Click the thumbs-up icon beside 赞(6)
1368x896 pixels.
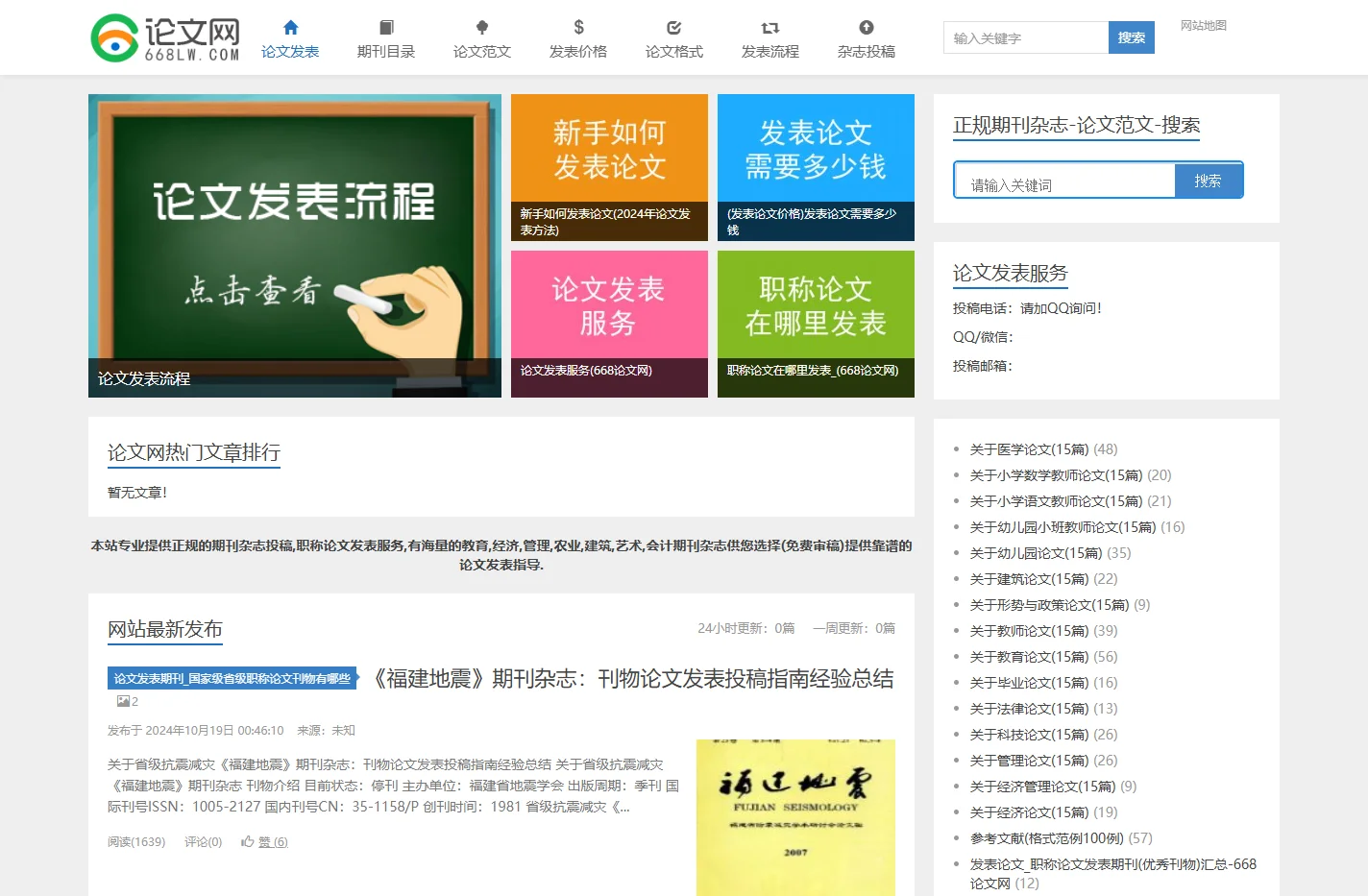tap(248, 841)
